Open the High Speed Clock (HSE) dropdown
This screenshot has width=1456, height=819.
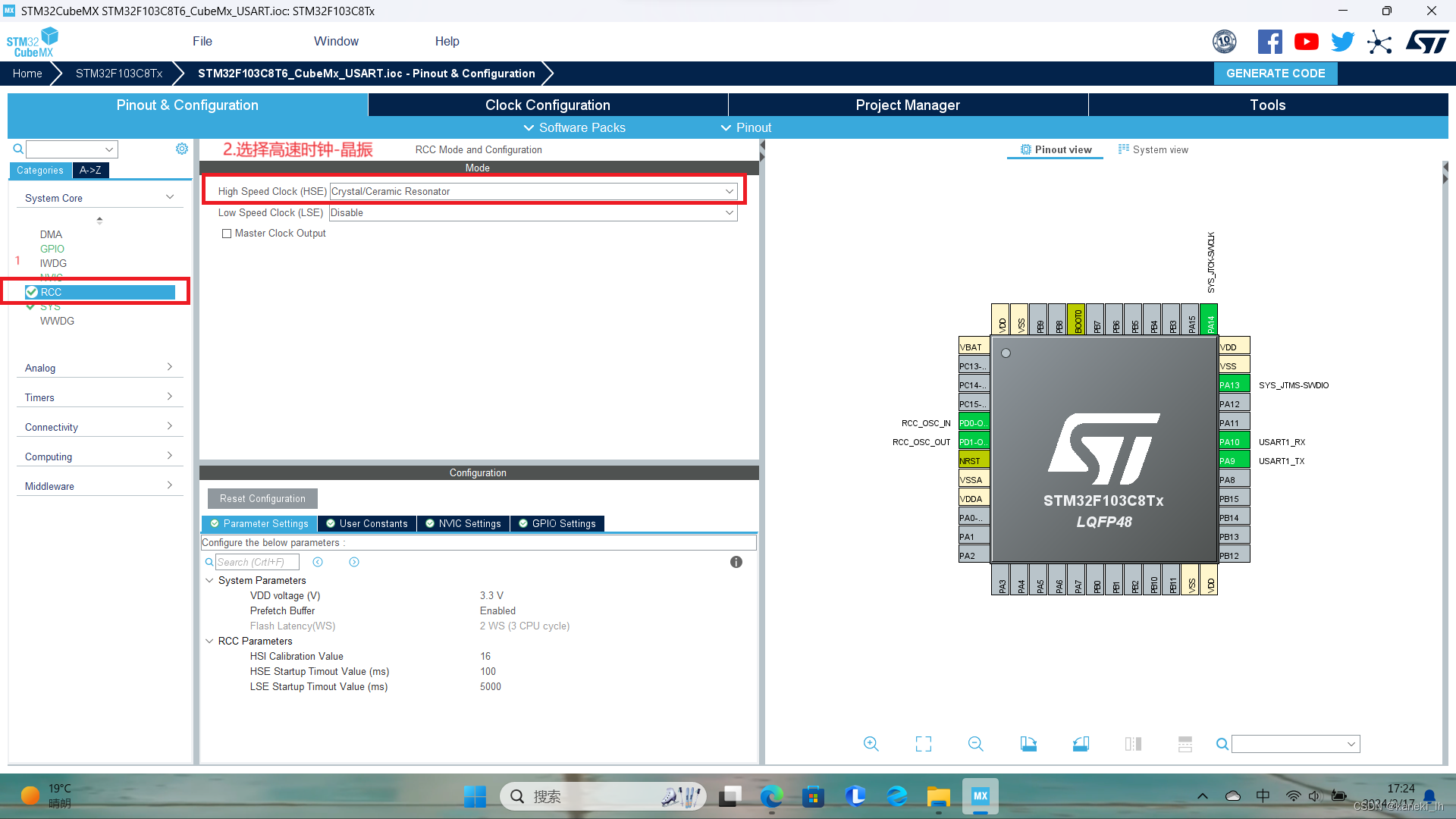coord(729,191)
